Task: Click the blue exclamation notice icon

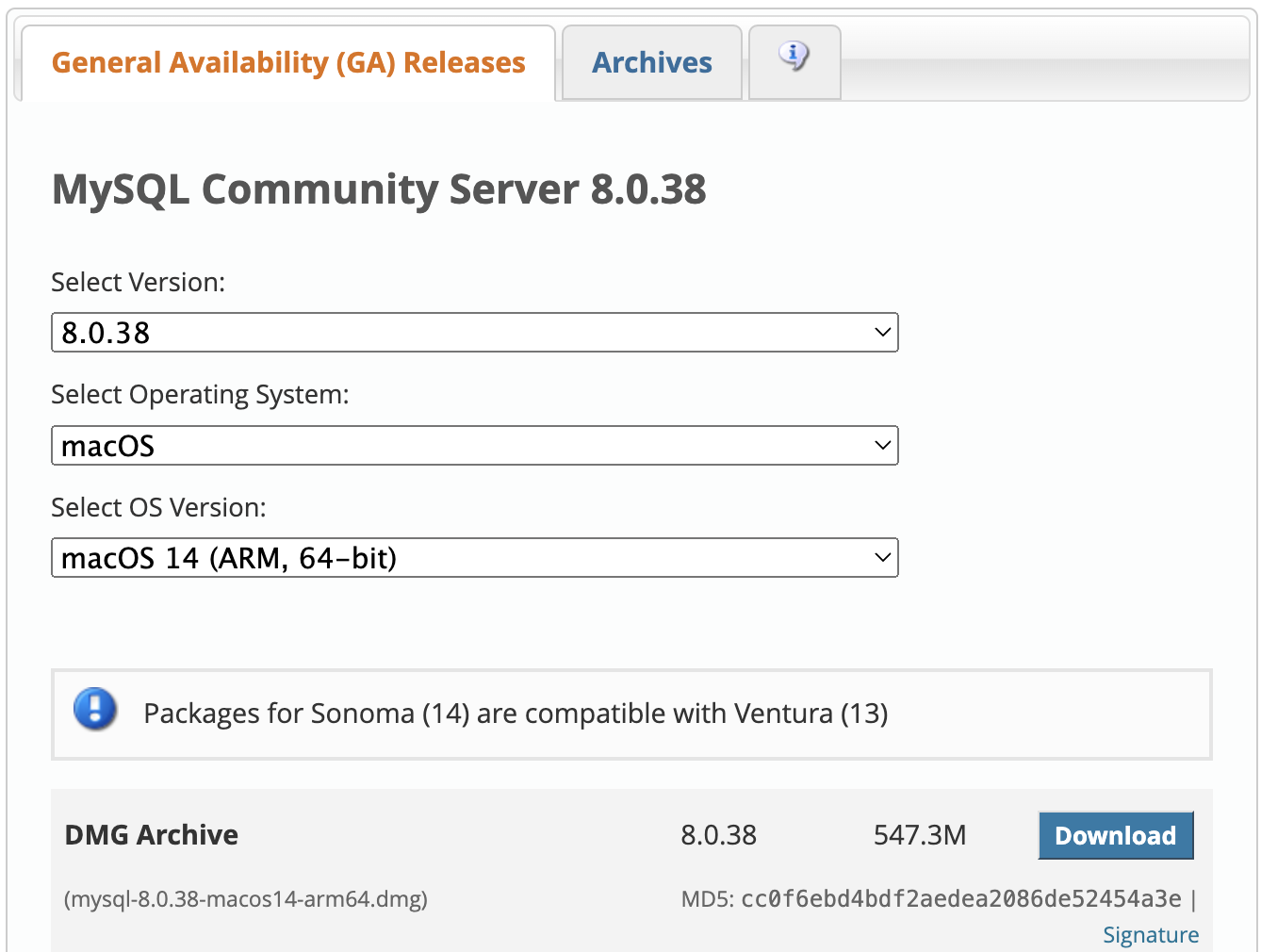Action: [95, 710]
